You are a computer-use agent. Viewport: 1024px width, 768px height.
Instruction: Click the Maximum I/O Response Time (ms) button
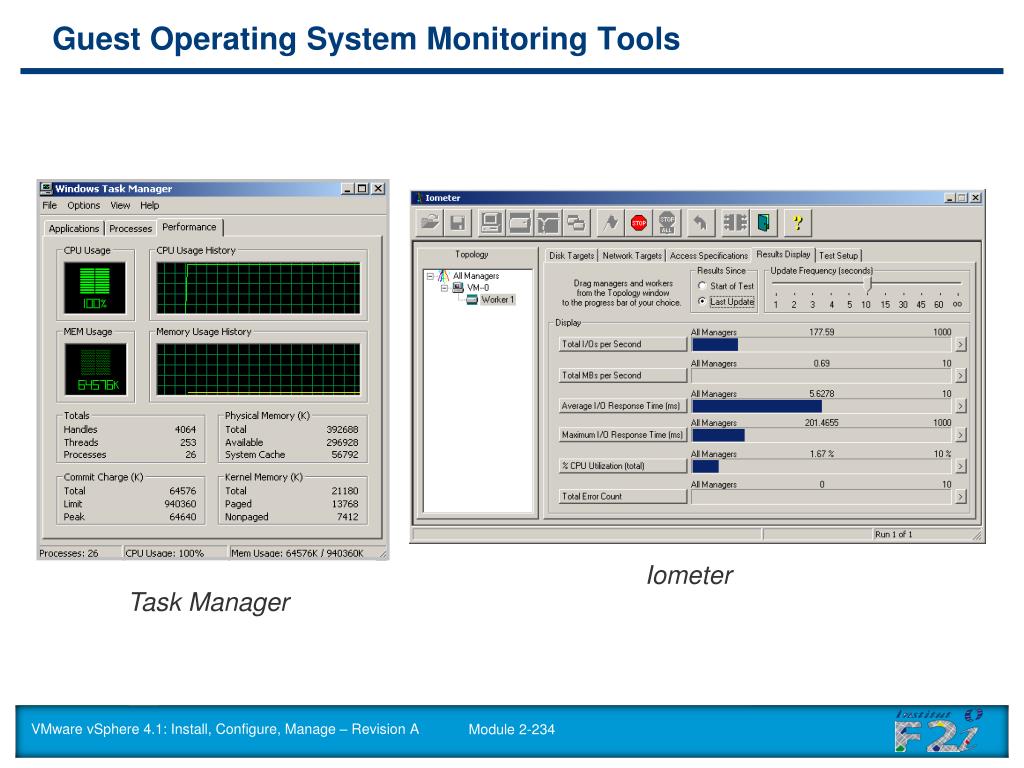(622, 434)
